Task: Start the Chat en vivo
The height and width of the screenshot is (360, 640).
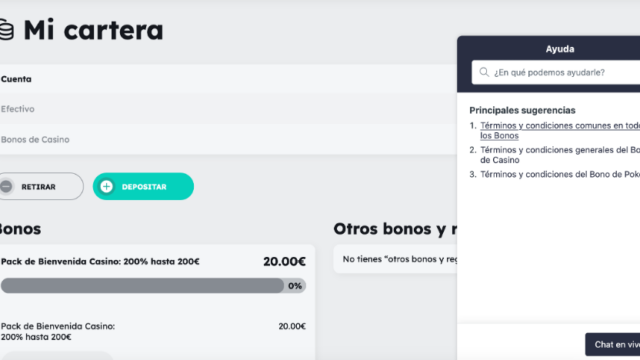Action: (x=613, y=344)
